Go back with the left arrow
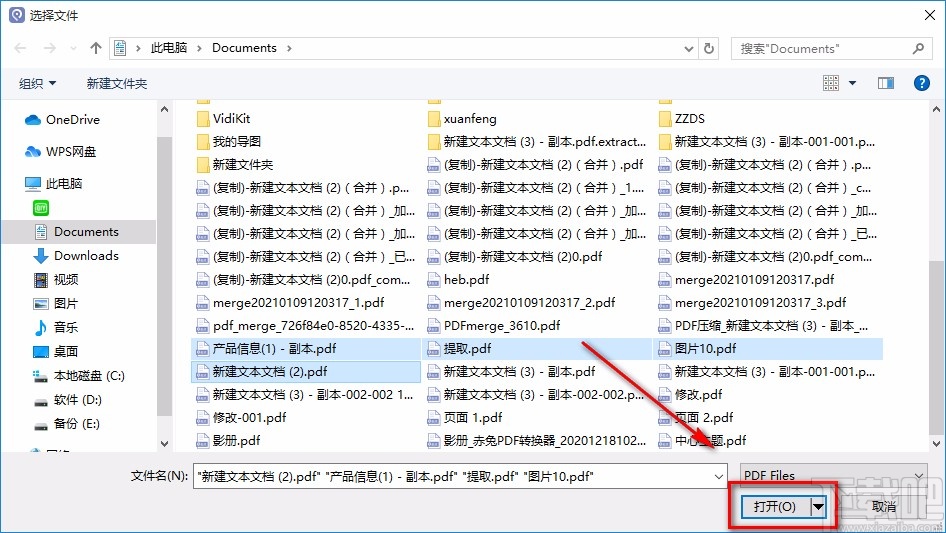This screenshot has width=946, height=533. click(20, 48)
